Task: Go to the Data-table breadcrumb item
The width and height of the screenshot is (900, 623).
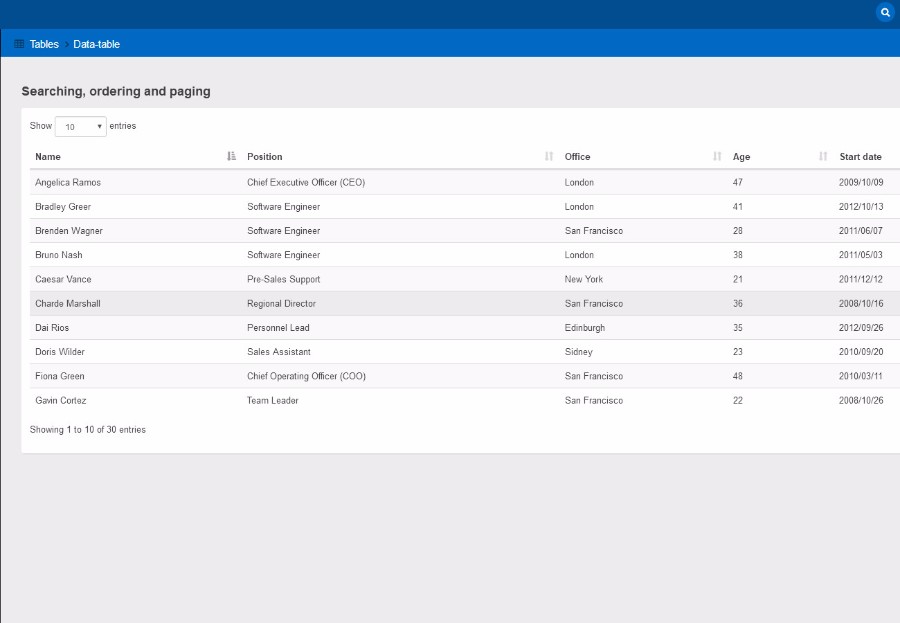Action: coord(96,44)
